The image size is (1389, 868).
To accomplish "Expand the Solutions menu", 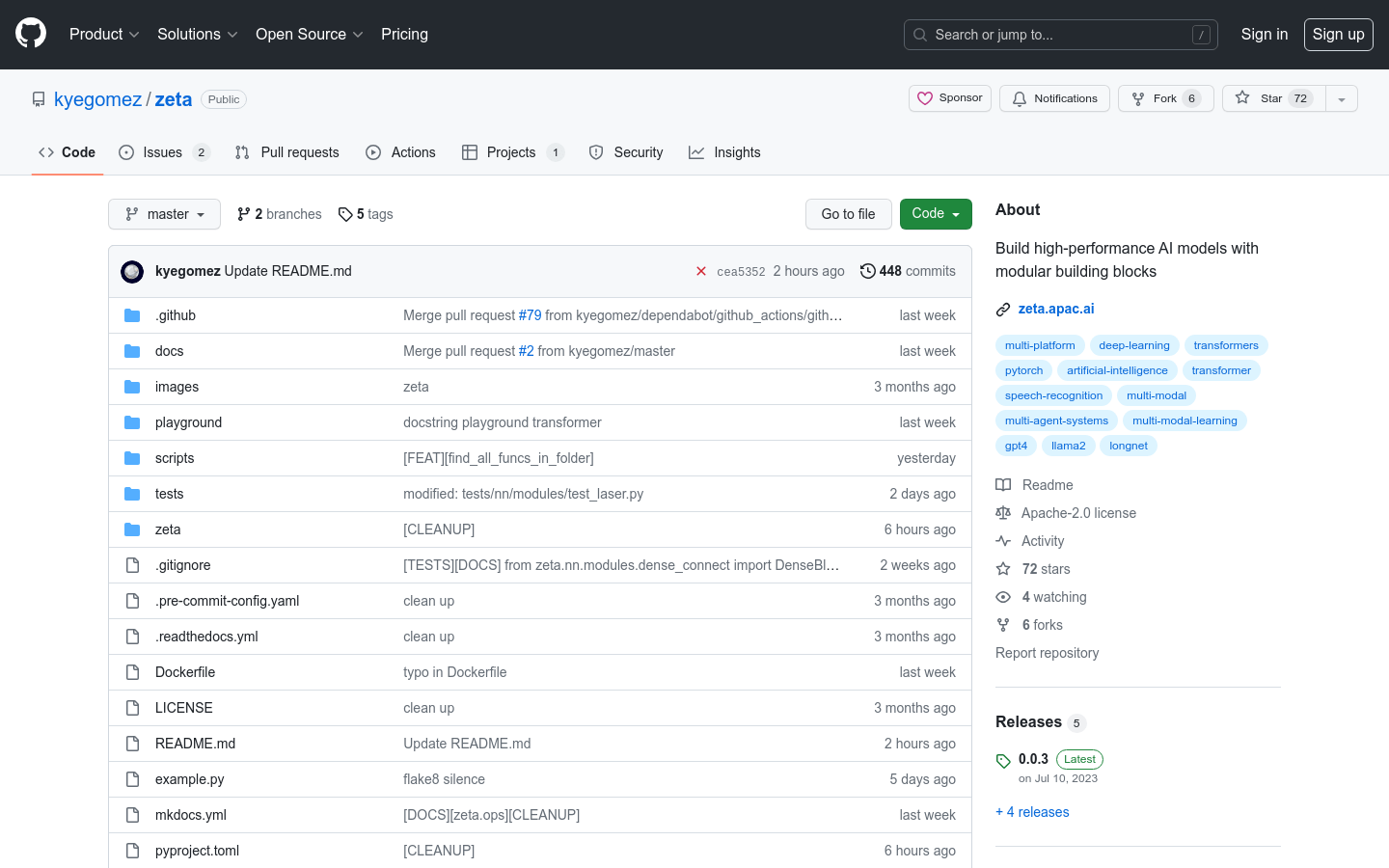I will pos(197,34).
